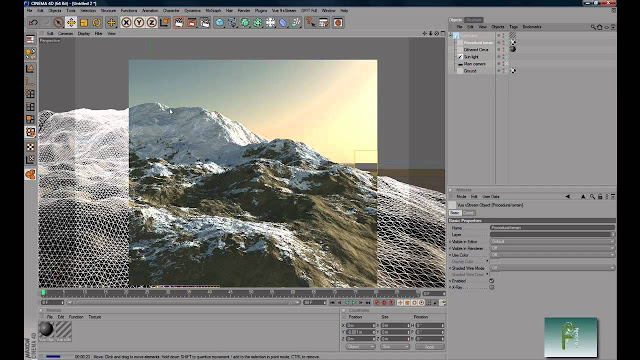Switch to the Structure tab

[x=473, y=20]
